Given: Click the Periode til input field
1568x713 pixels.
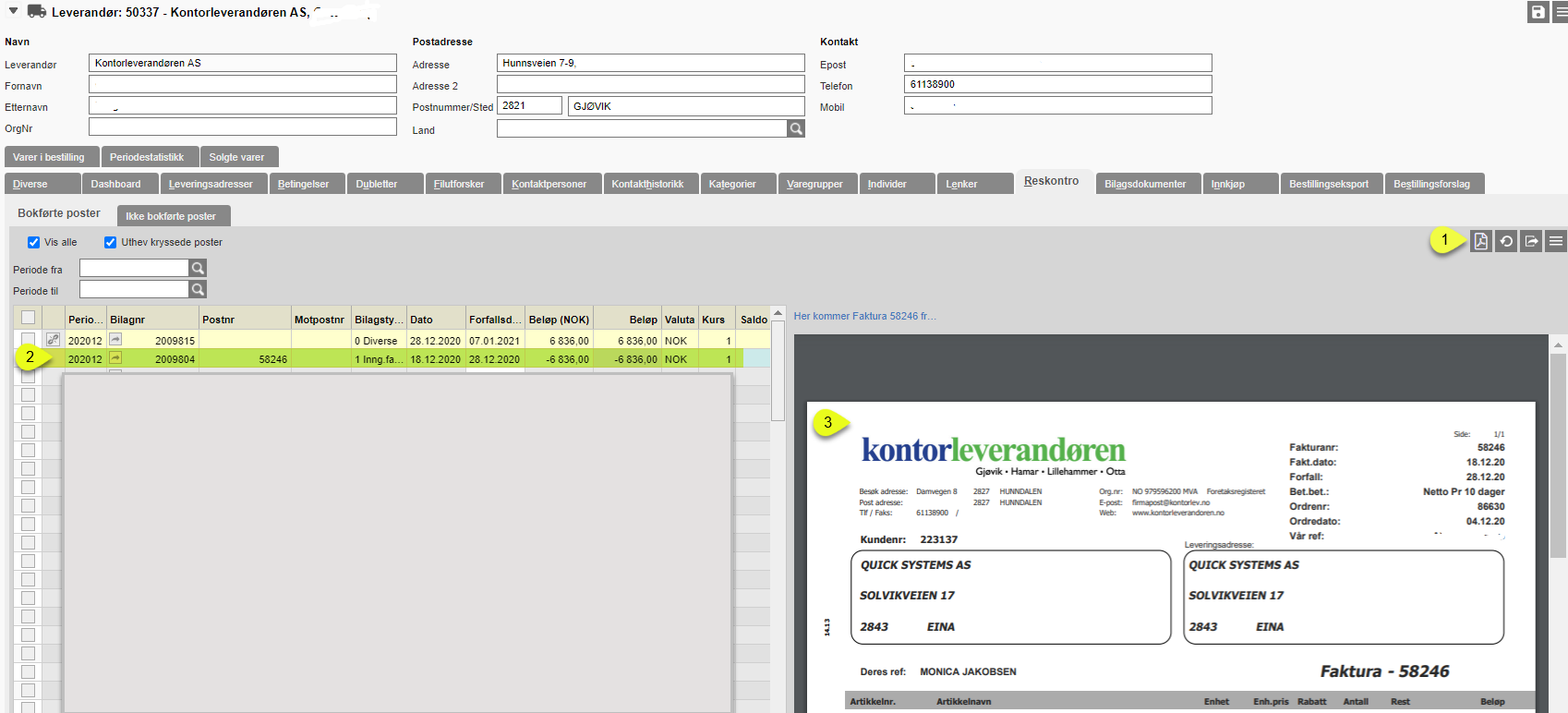Looking at the screenshot, I should coord(134,289).
